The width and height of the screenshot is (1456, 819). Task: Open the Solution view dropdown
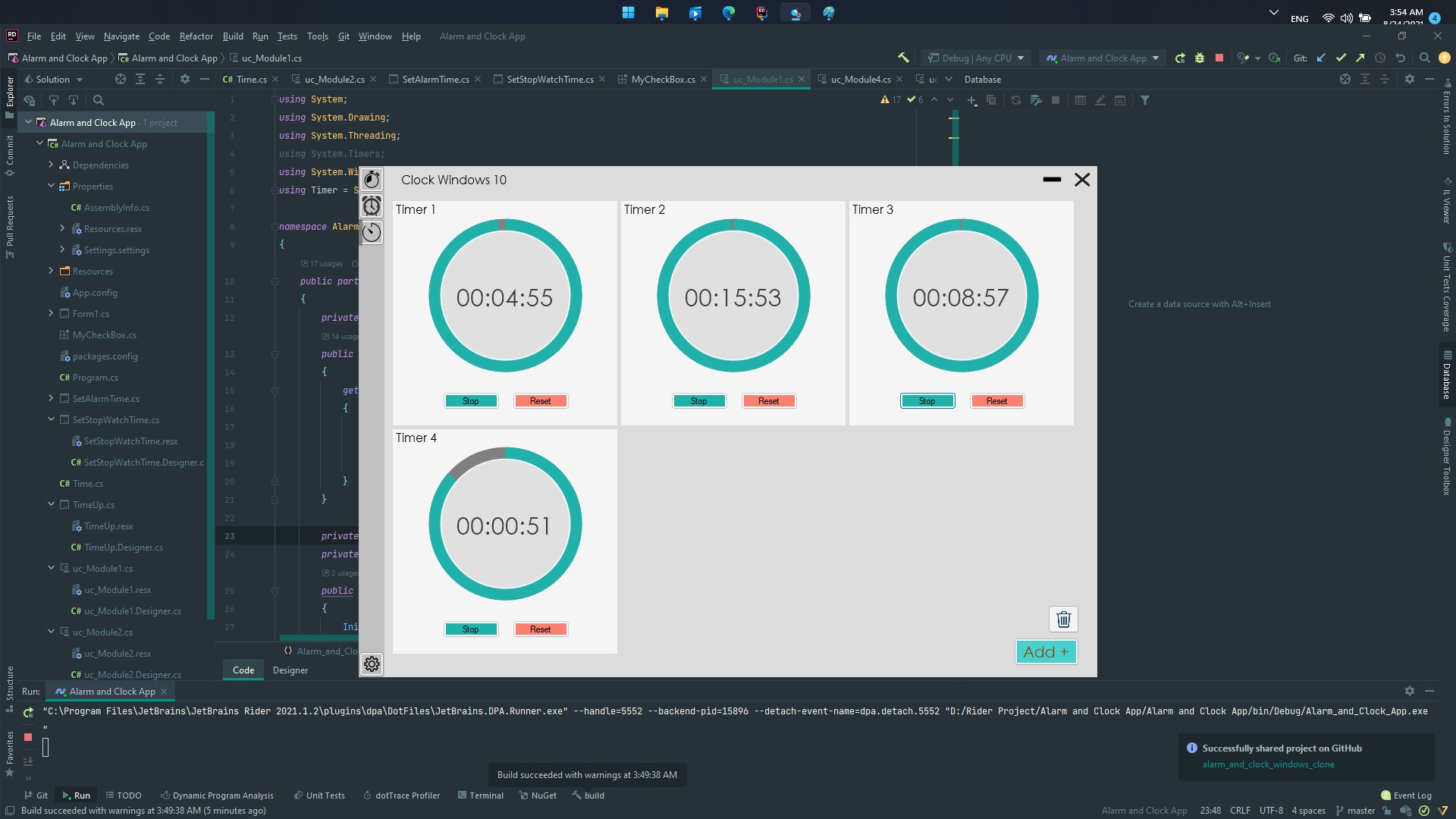click(x=54, y=79)
